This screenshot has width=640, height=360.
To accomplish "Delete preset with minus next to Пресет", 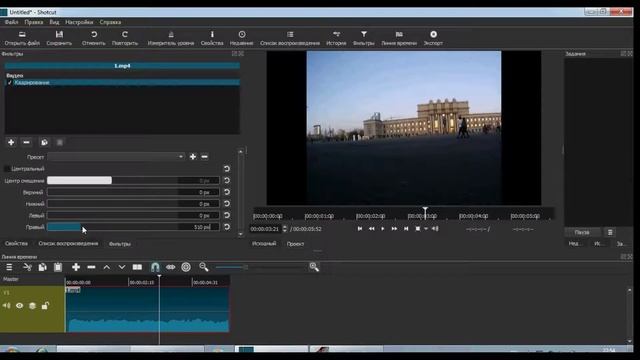I will click(204, 157).
